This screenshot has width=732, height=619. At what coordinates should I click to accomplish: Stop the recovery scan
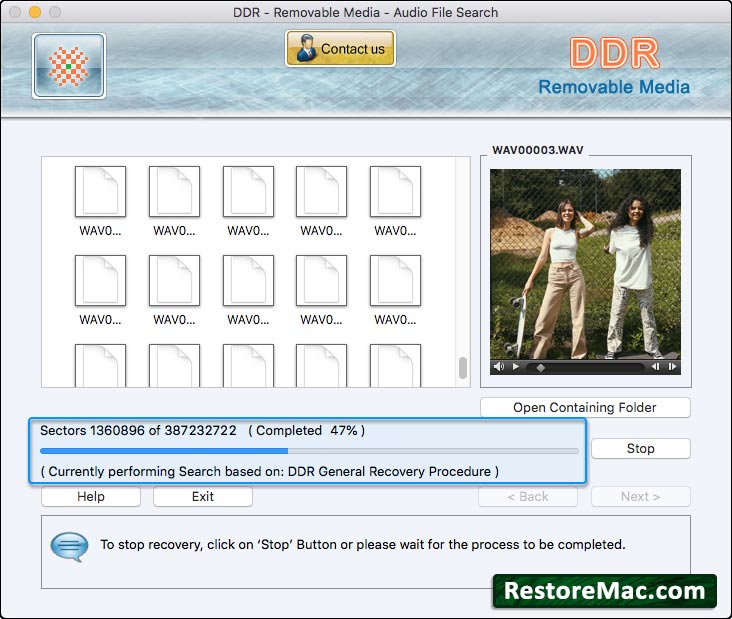coord(640,449)
